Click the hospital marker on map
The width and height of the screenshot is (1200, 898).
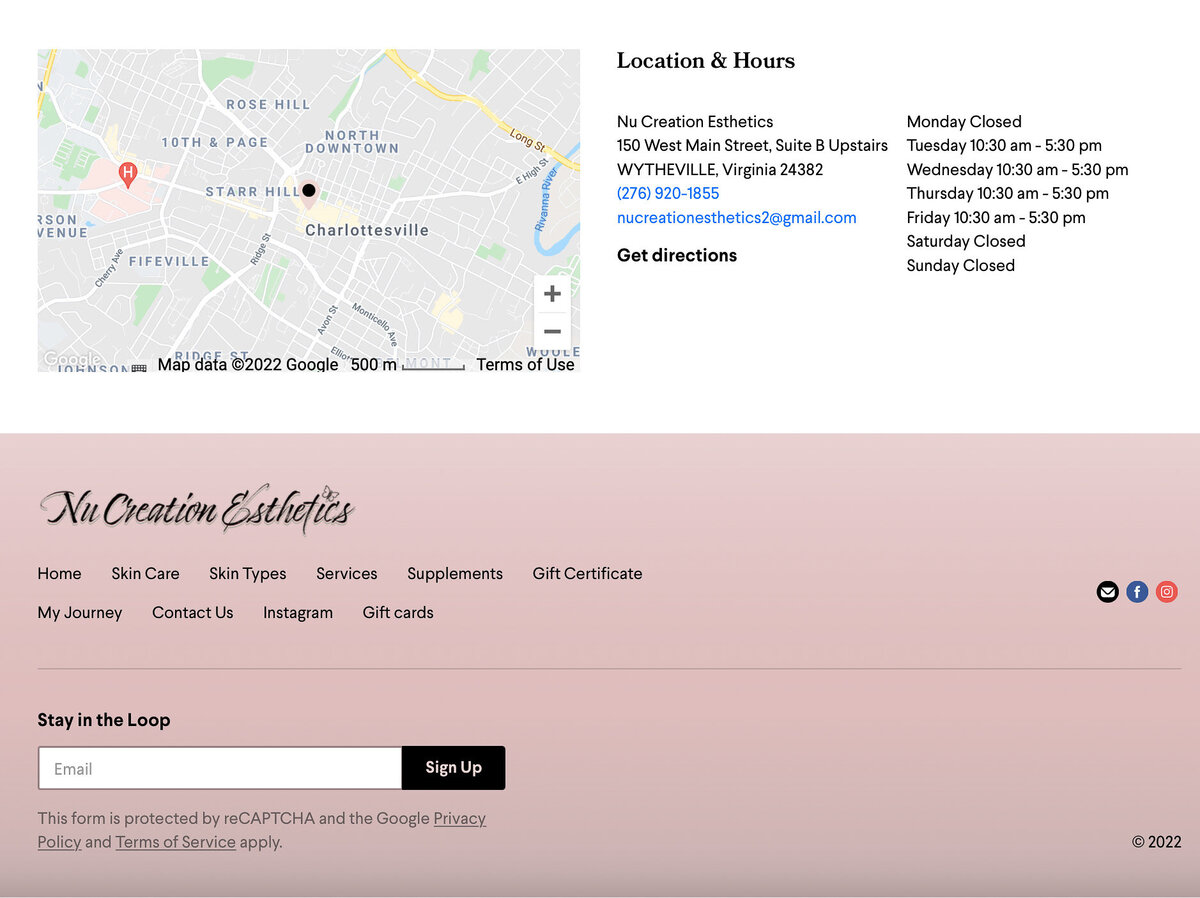click(x=127, y=174)
